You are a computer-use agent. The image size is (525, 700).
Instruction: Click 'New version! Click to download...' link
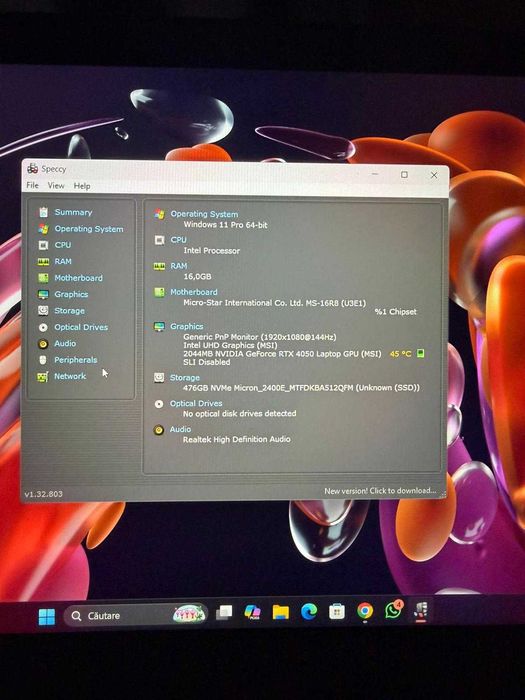pyautogui.click(x=380, y=491)
